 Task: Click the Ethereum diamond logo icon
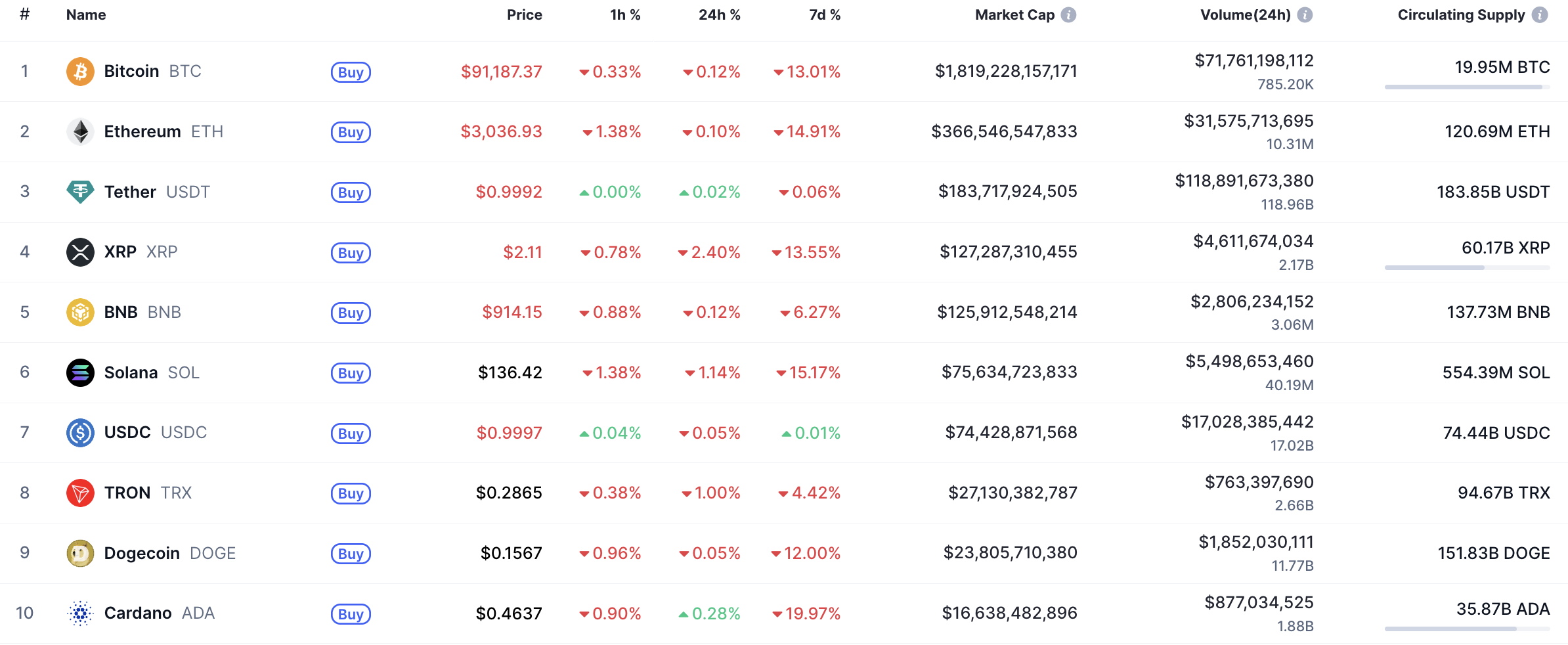click(80, 131)
